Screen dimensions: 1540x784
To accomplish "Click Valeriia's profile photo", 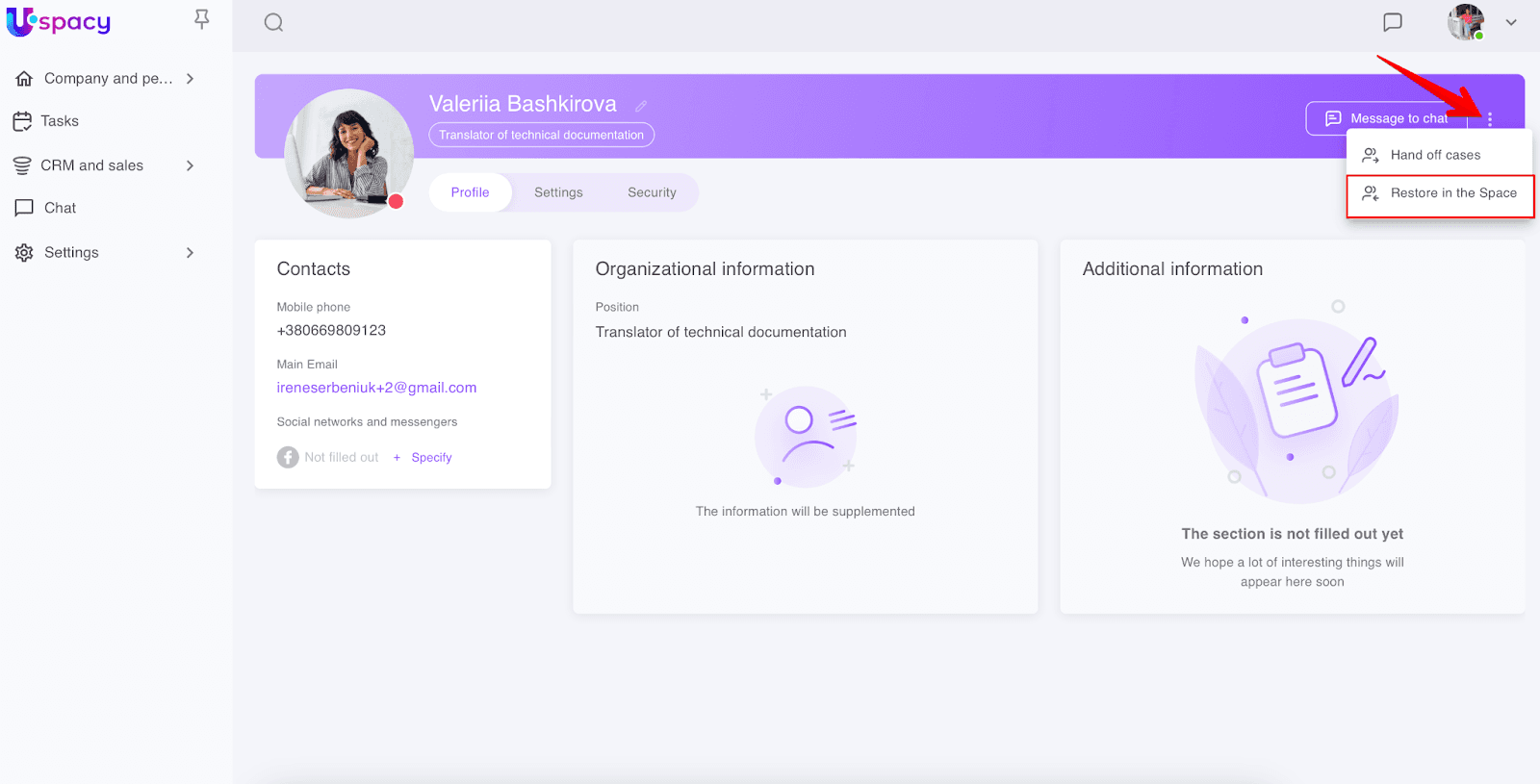I will [348, 154].
